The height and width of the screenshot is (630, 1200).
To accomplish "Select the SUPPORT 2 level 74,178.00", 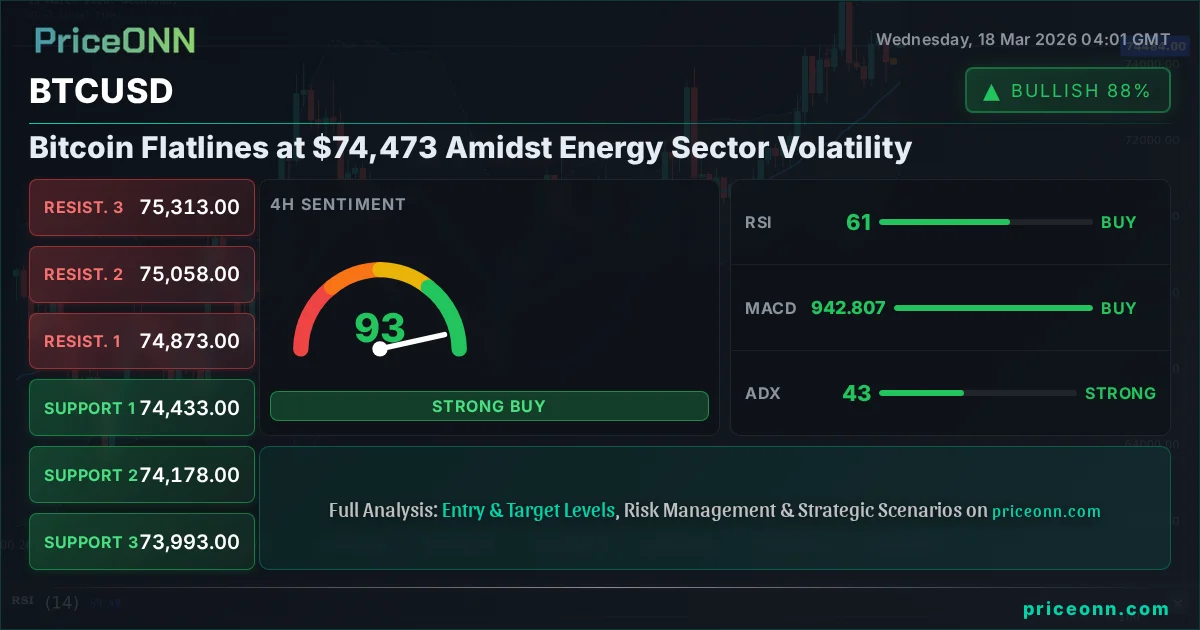I will tap(142, 475).
